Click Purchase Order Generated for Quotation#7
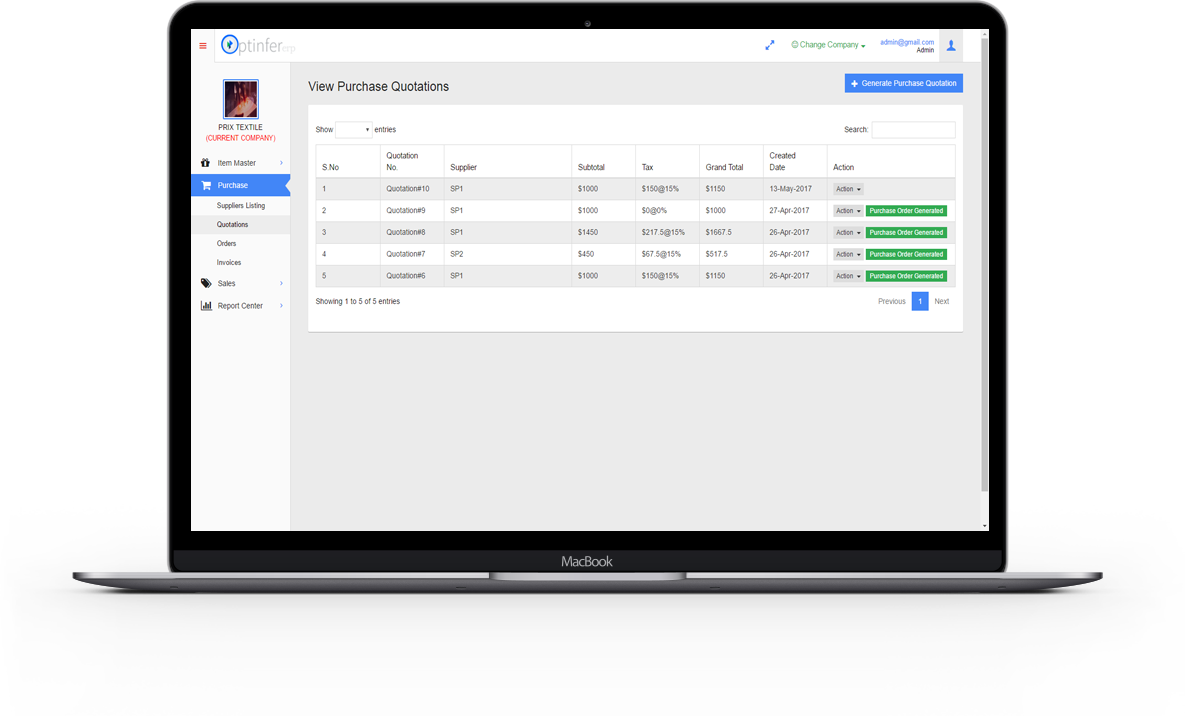Screen dimensions: 1185x716 pos(906,255)
